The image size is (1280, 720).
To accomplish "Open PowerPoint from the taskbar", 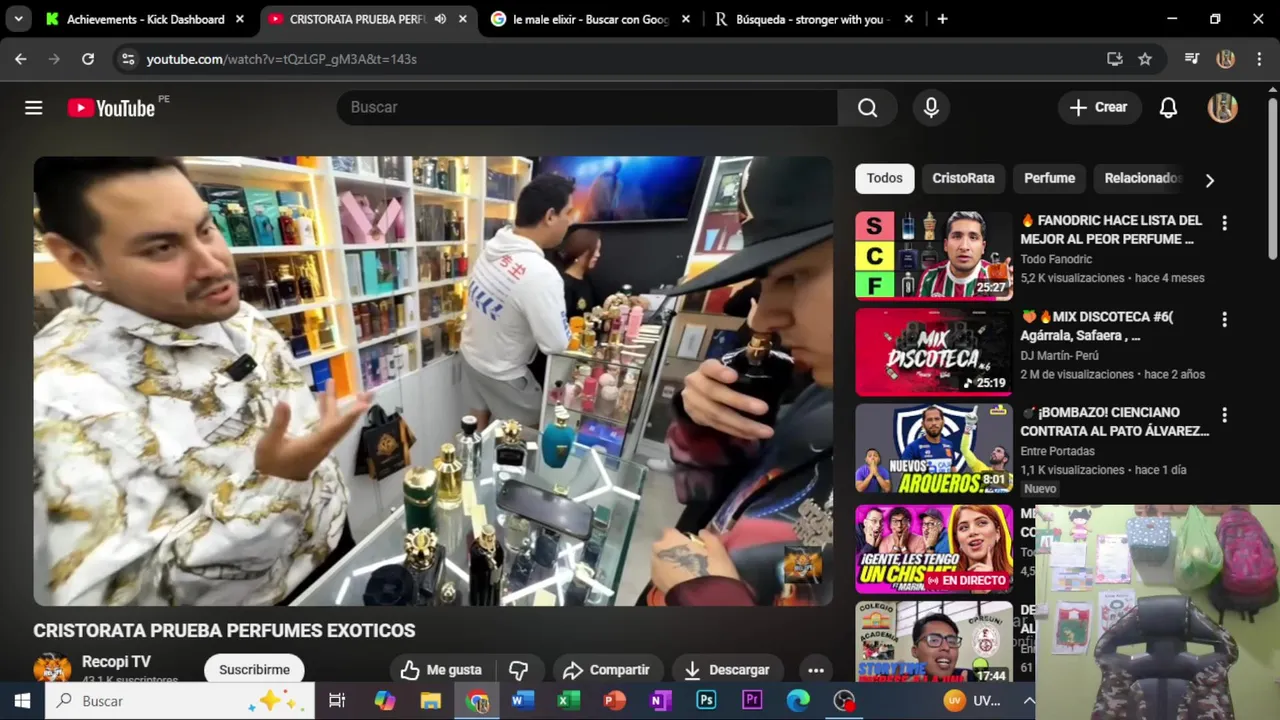I will (x=614, y=701).
